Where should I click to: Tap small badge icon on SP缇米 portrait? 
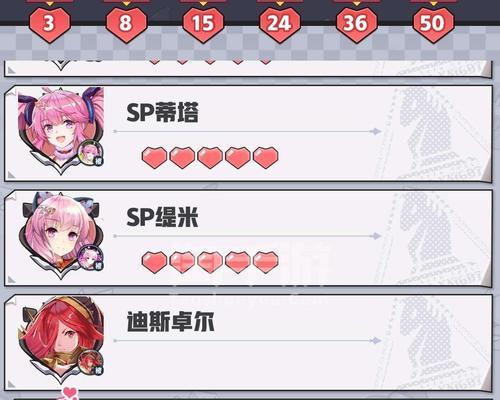coord(90,258)
